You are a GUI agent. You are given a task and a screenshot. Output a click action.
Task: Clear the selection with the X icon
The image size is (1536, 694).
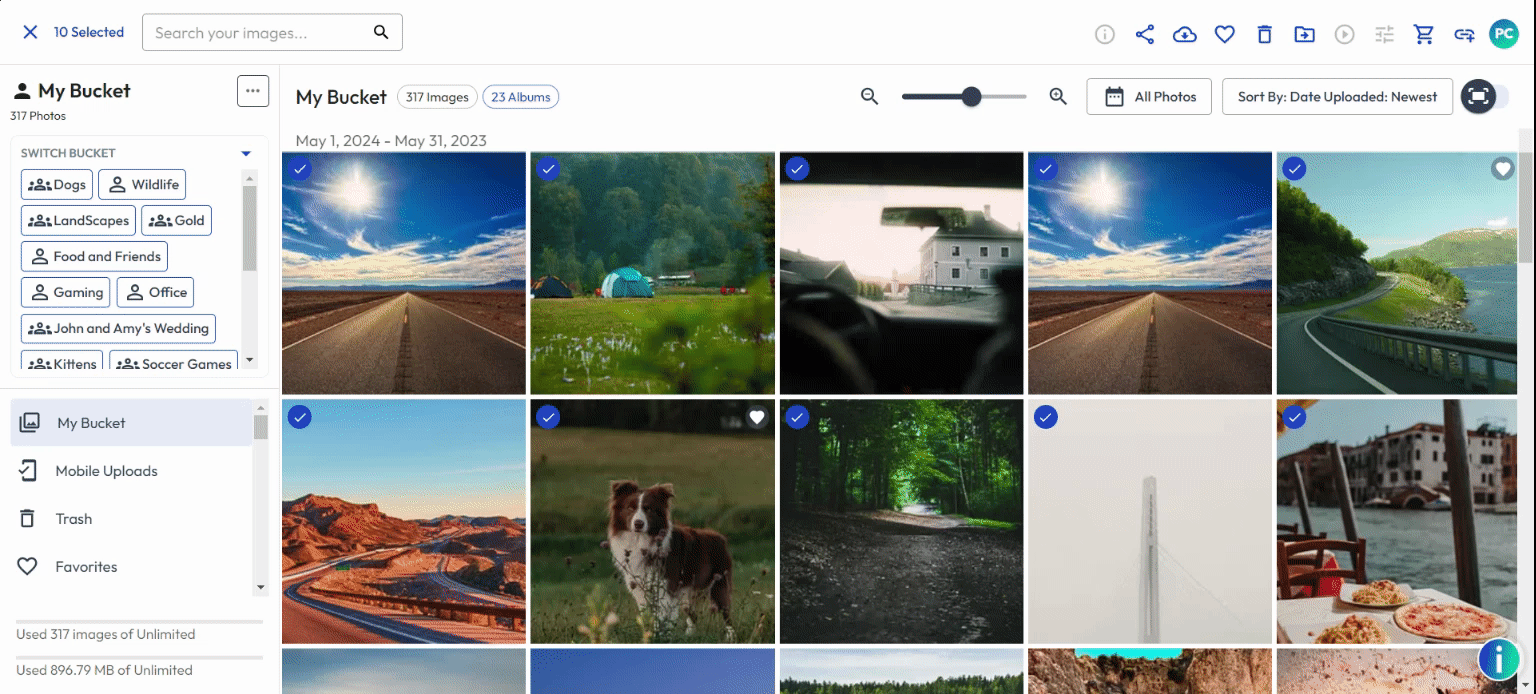tap(30, 32)
